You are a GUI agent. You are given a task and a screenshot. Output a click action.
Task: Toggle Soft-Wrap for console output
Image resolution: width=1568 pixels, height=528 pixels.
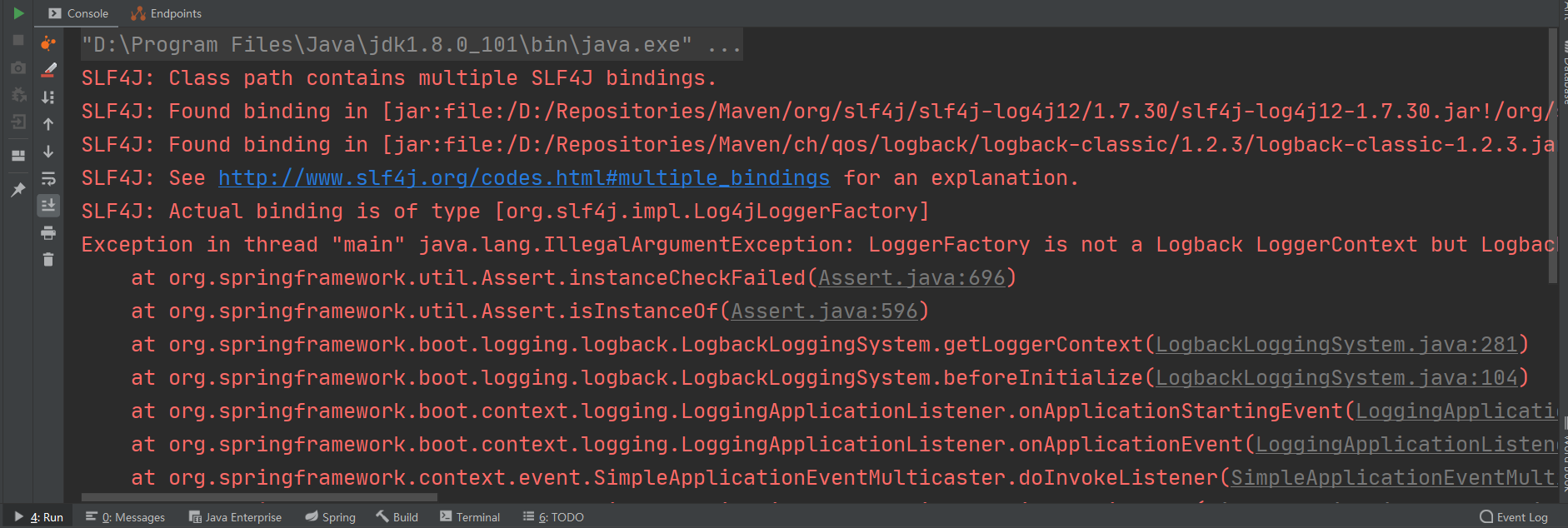coord(48,178)
